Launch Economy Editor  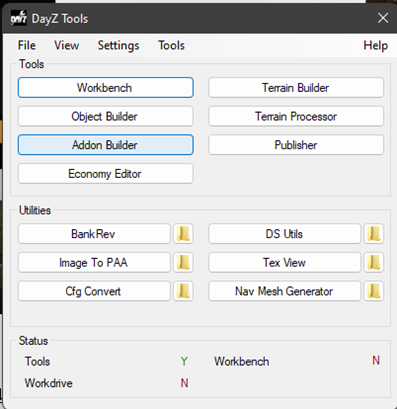[106, 174]
